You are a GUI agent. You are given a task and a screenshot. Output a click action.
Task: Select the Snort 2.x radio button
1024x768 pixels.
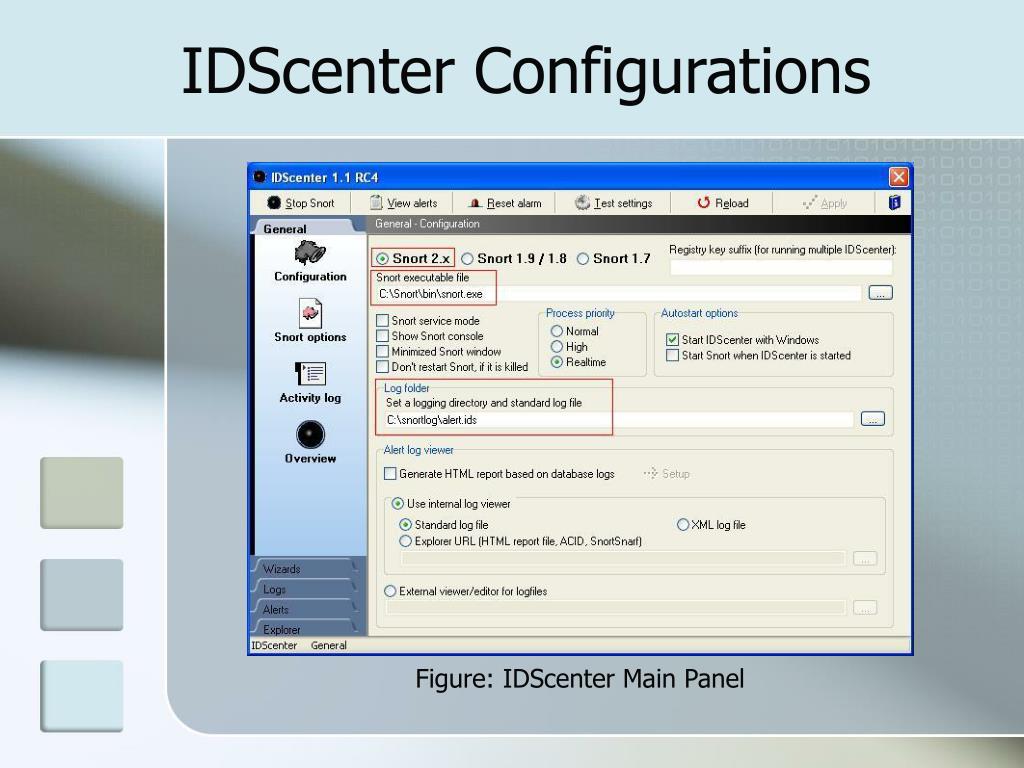[383, 259]
